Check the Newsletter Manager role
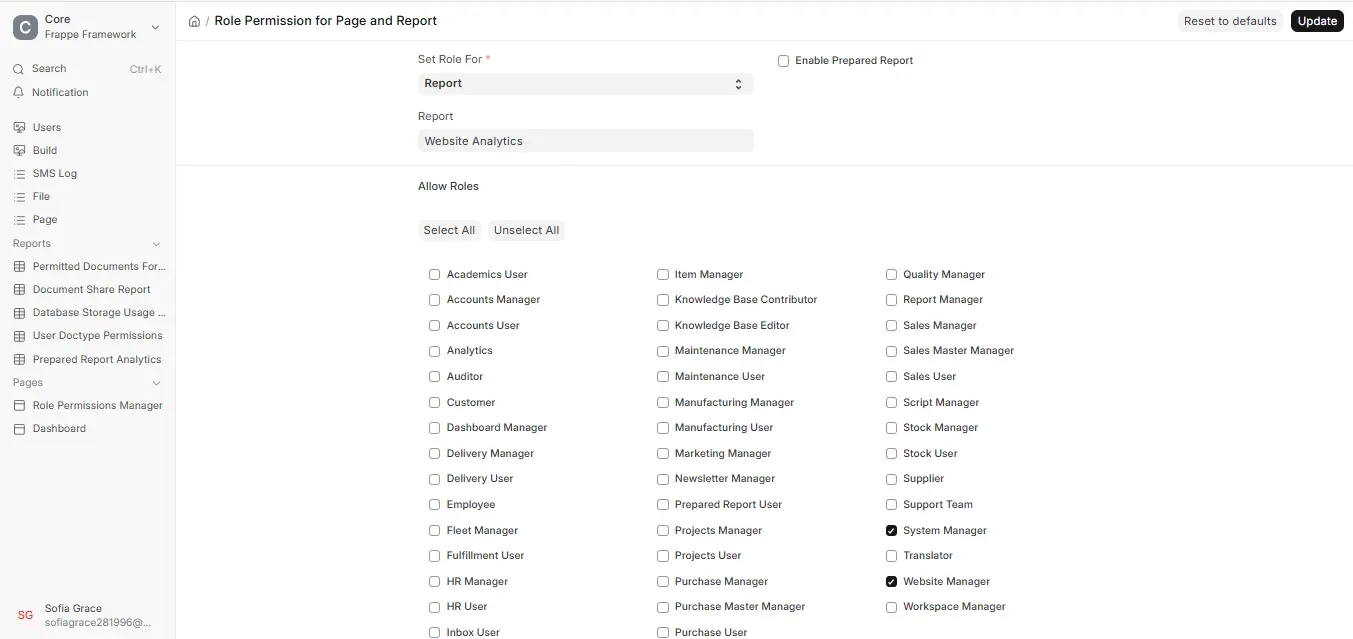The width and height of the screenshot is (1353, 639). pyautogui.click(x=662, y=478)
